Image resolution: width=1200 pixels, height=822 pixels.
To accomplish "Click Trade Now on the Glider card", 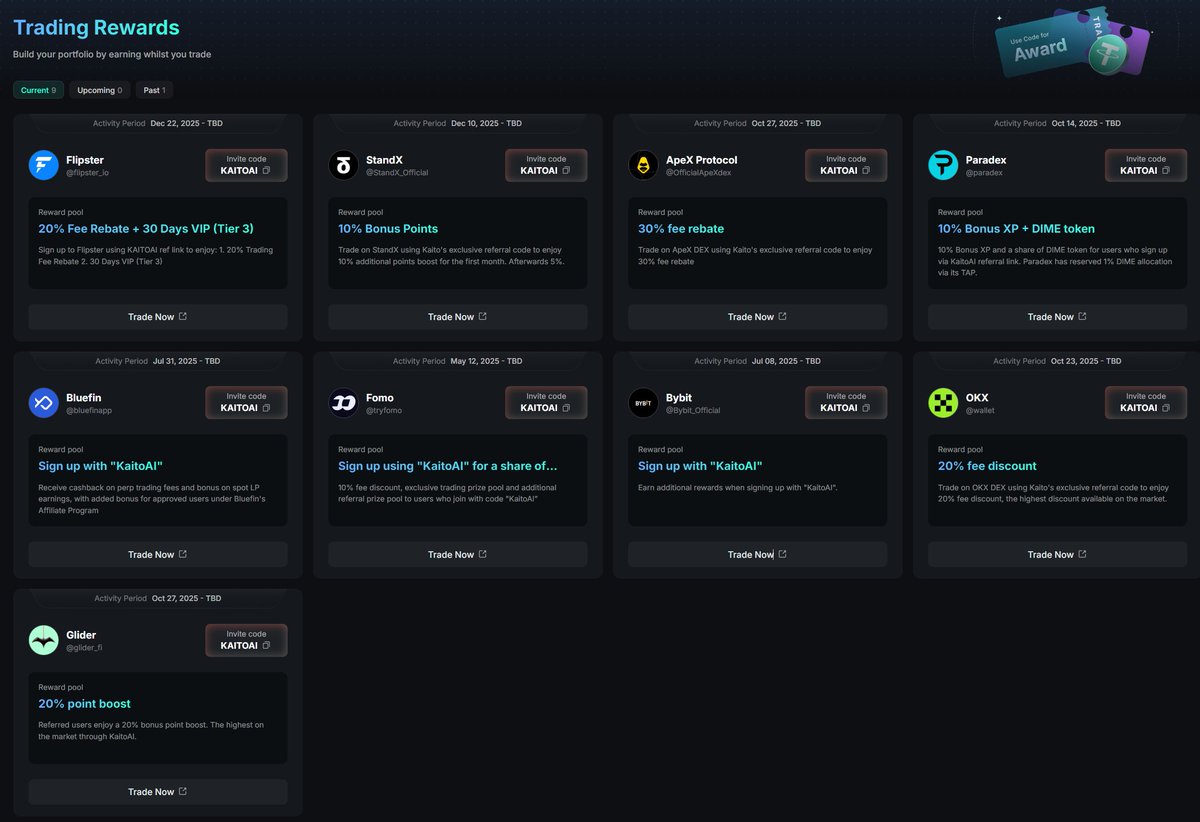I will pyautogui.click(x=158, y=792).
